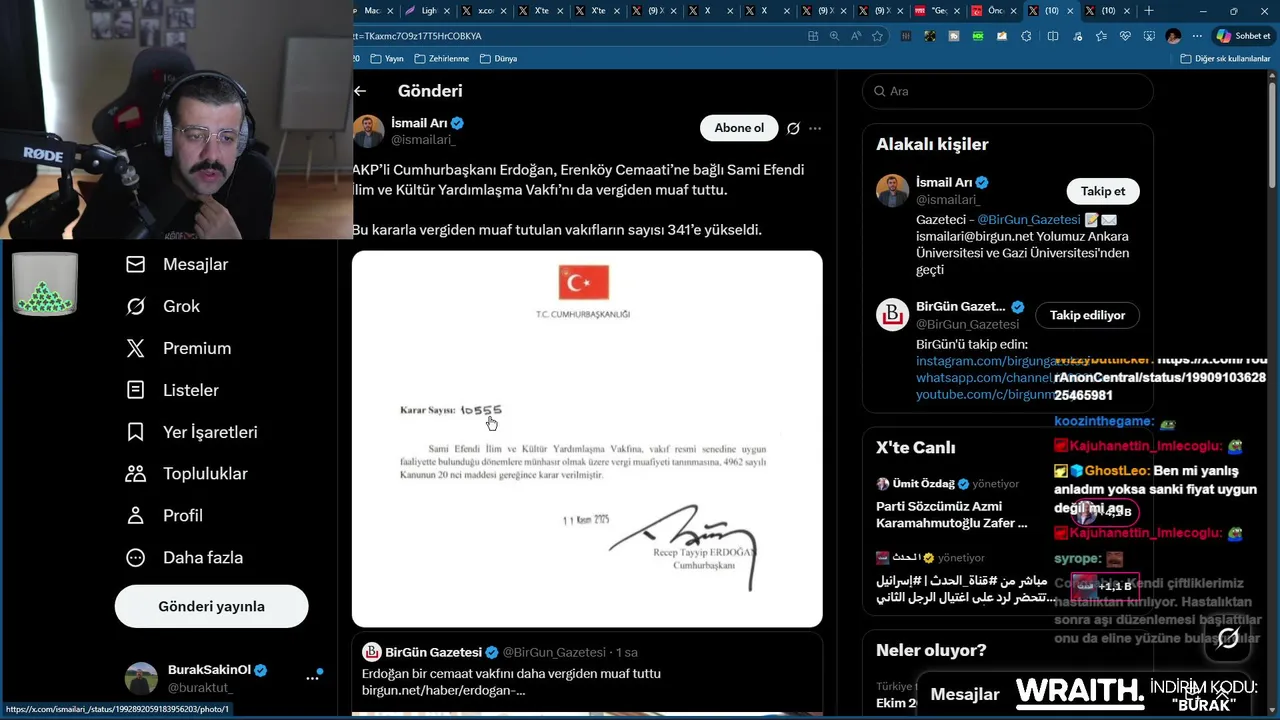Click the bookmark icon in the sidebar

click(136, 432)
